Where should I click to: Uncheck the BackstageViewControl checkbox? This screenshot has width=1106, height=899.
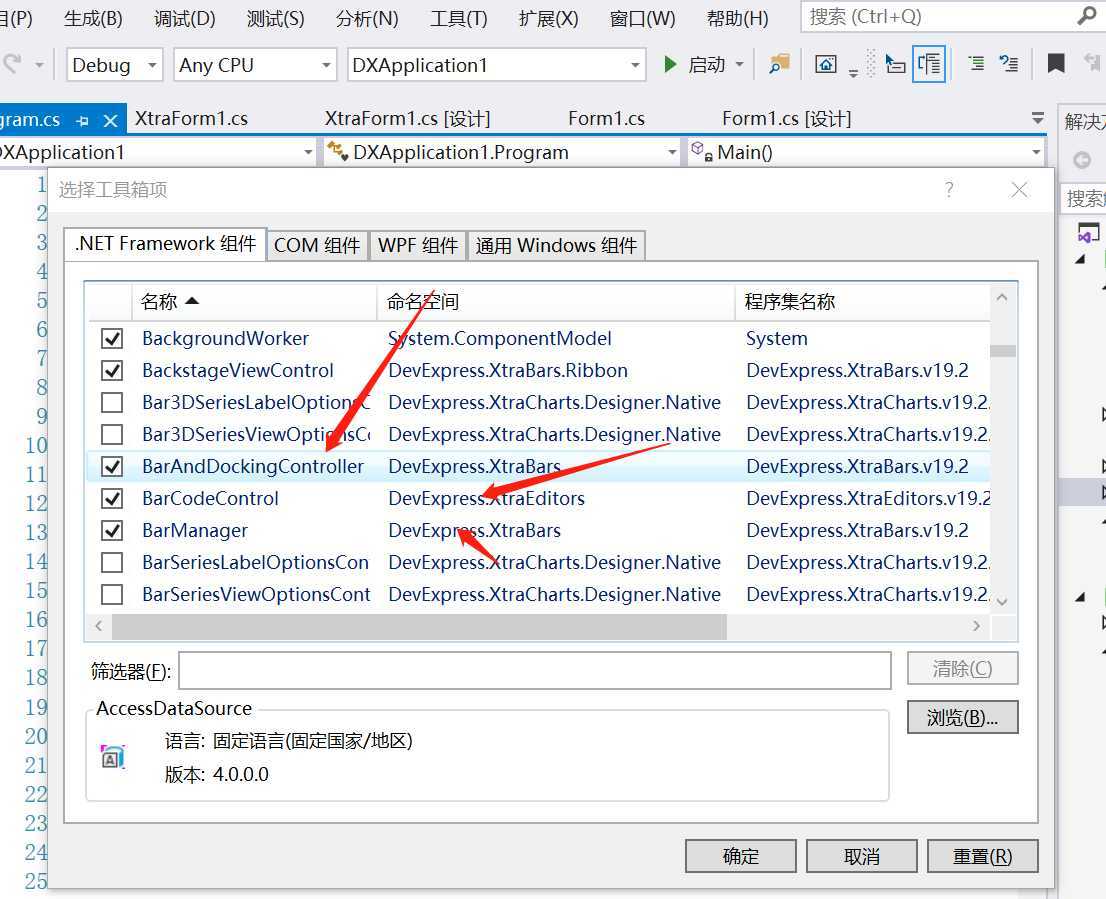coord(111,371)
